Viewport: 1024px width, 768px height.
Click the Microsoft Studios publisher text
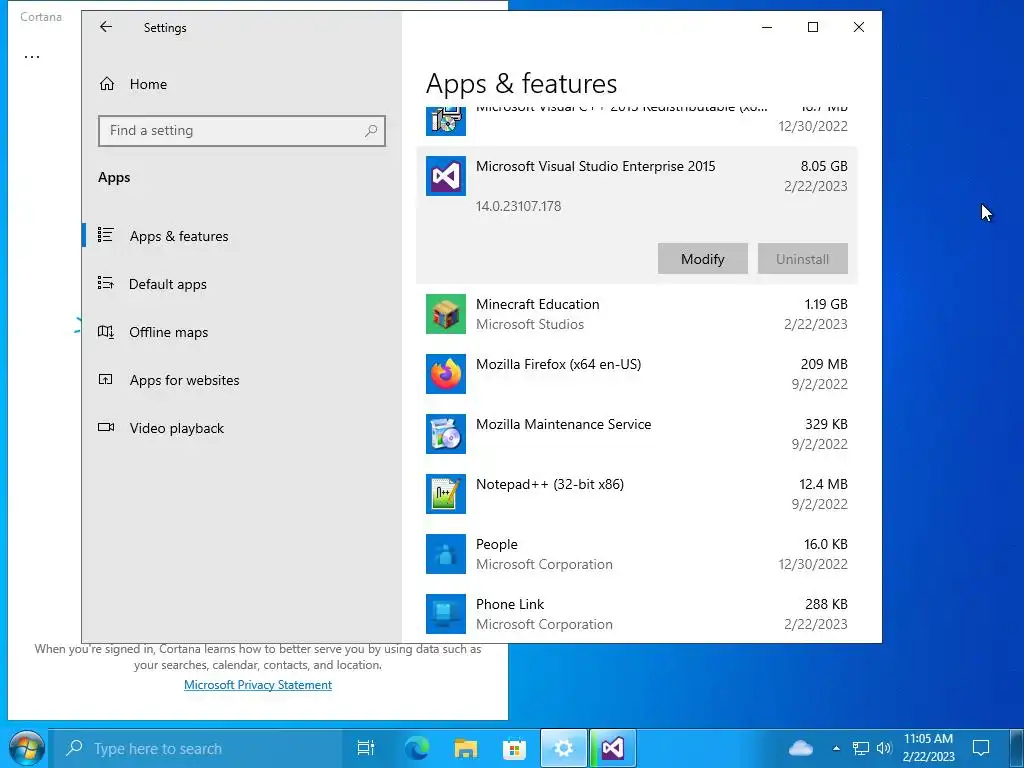530,325
